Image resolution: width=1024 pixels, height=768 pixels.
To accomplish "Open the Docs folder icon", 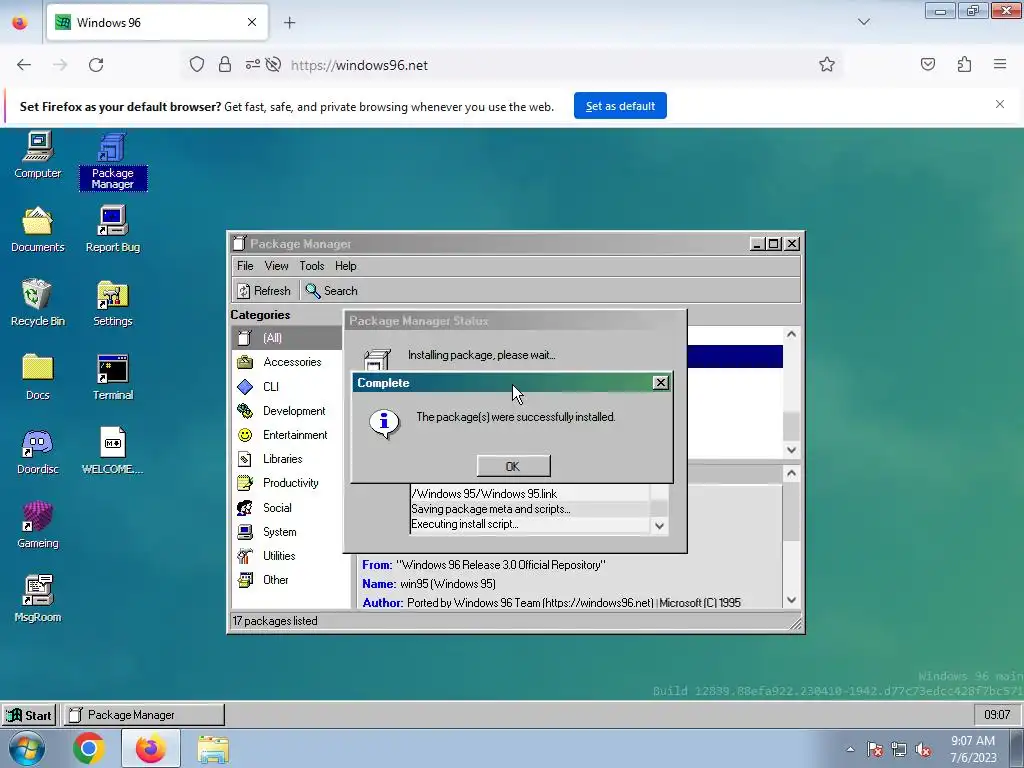I will tap(38, 376).
